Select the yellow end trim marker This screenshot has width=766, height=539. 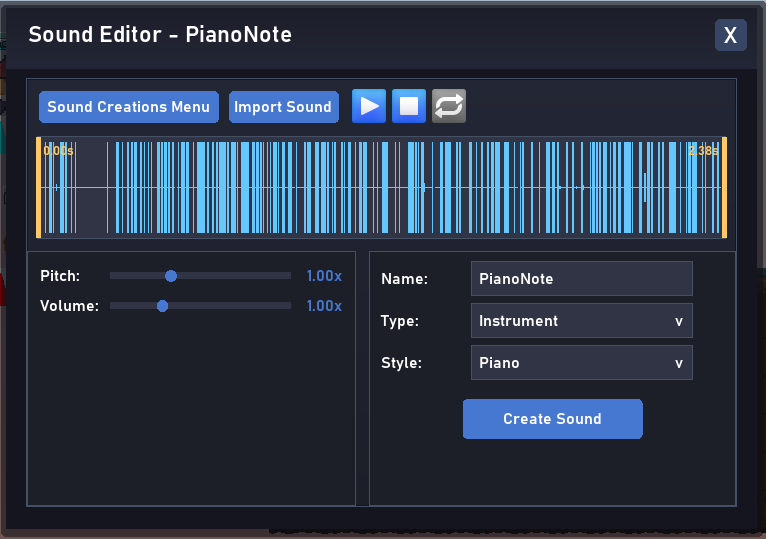click(x=723, y=188)
